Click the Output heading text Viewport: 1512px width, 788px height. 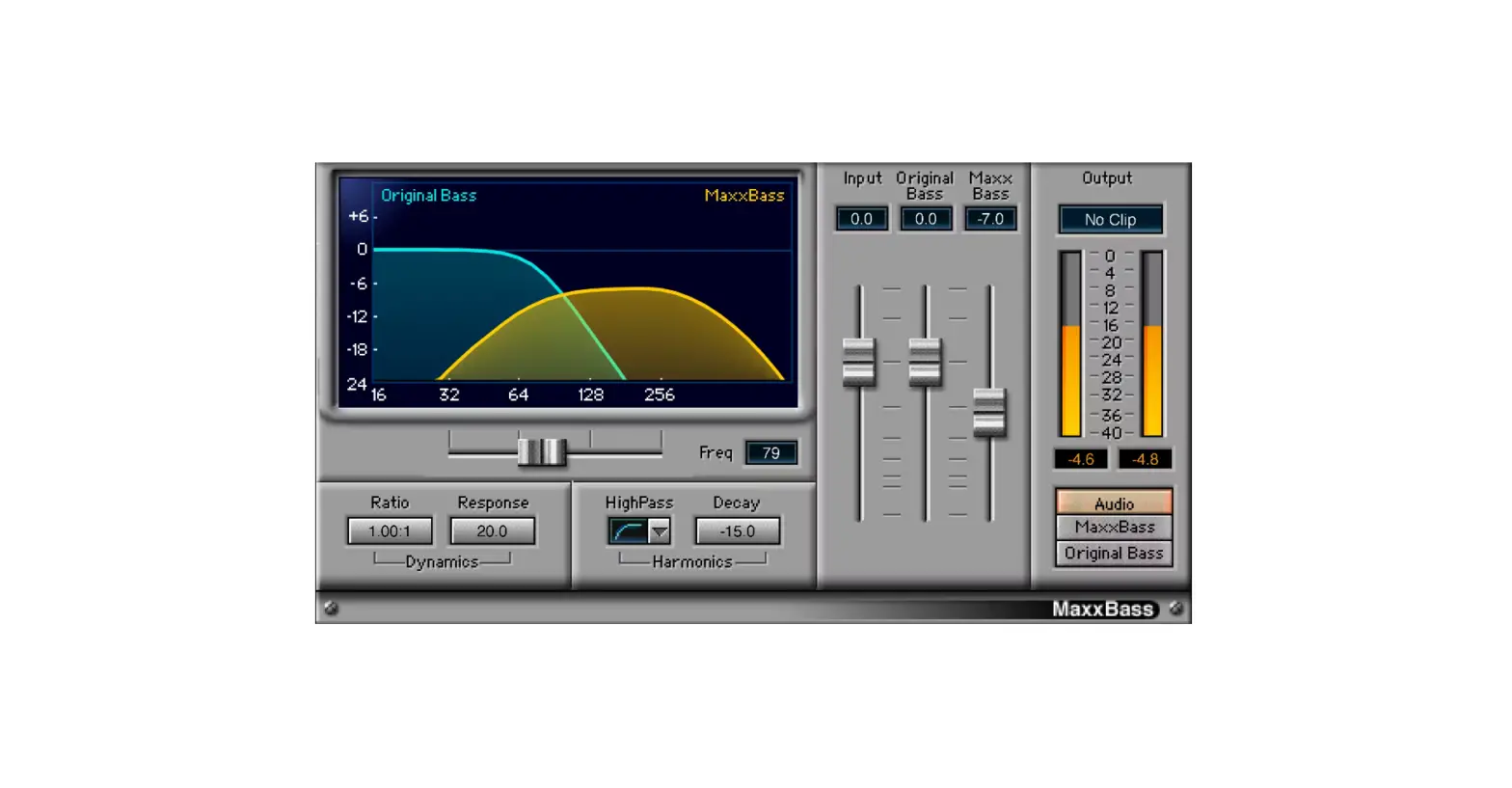point(1107,178)
